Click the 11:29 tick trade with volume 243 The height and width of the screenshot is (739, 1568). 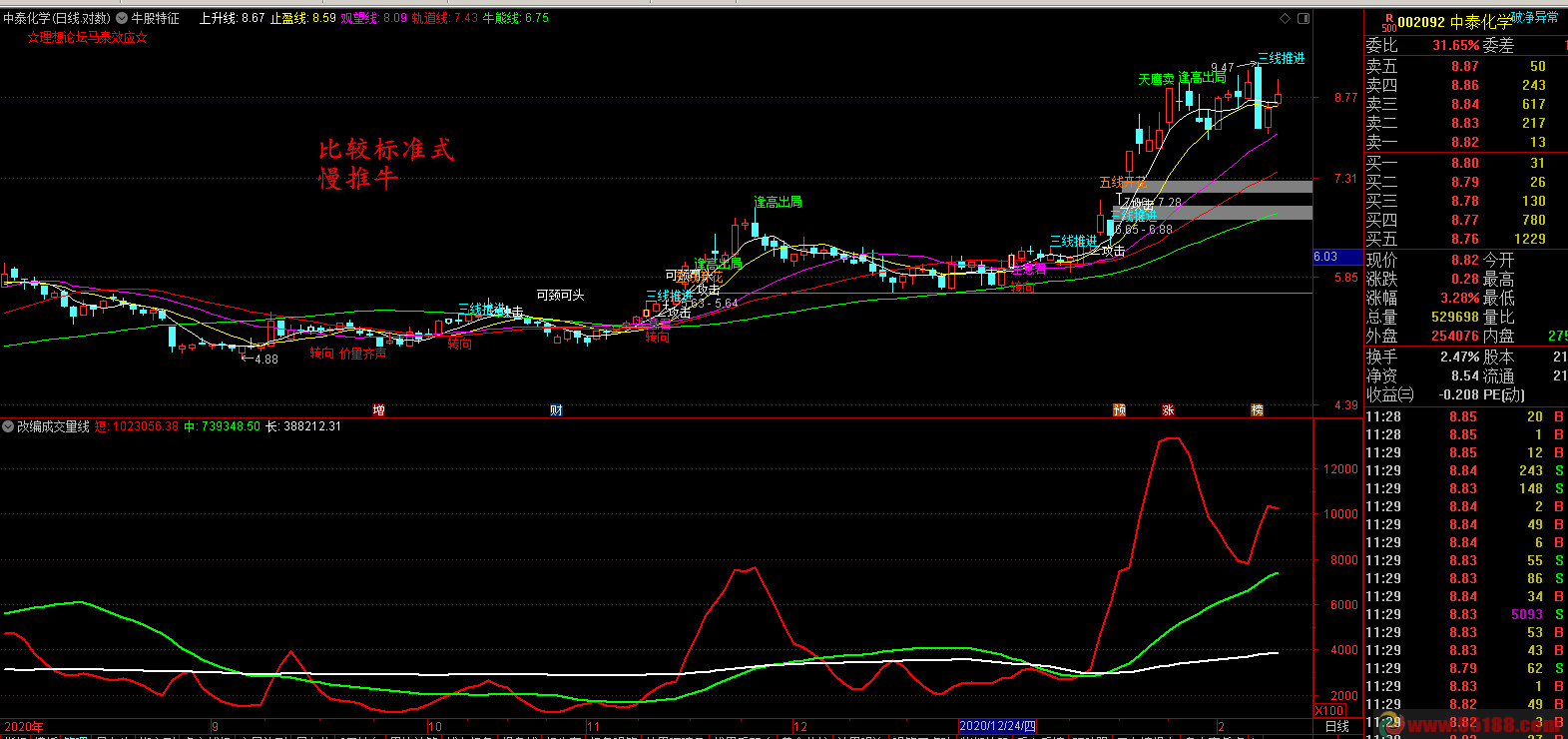(1465, 470)
